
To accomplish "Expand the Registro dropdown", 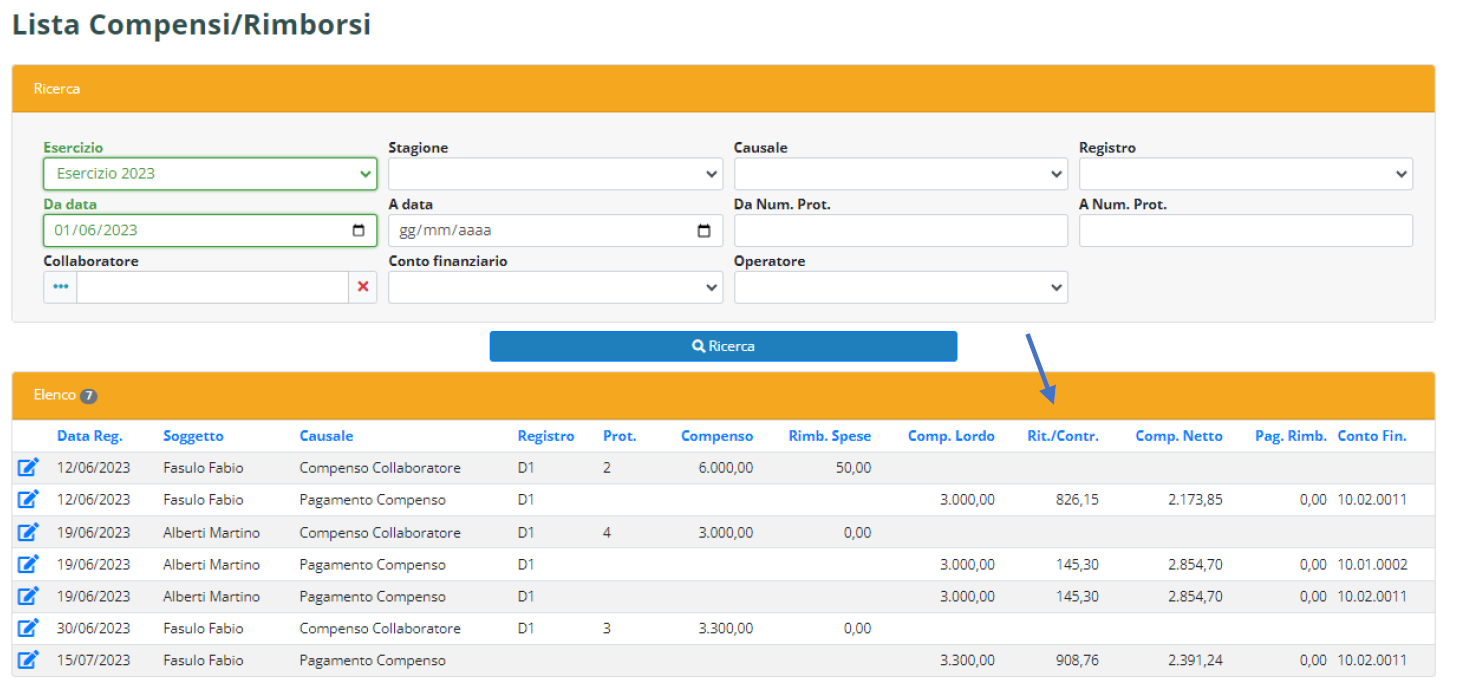I will tap(1245, 174).
